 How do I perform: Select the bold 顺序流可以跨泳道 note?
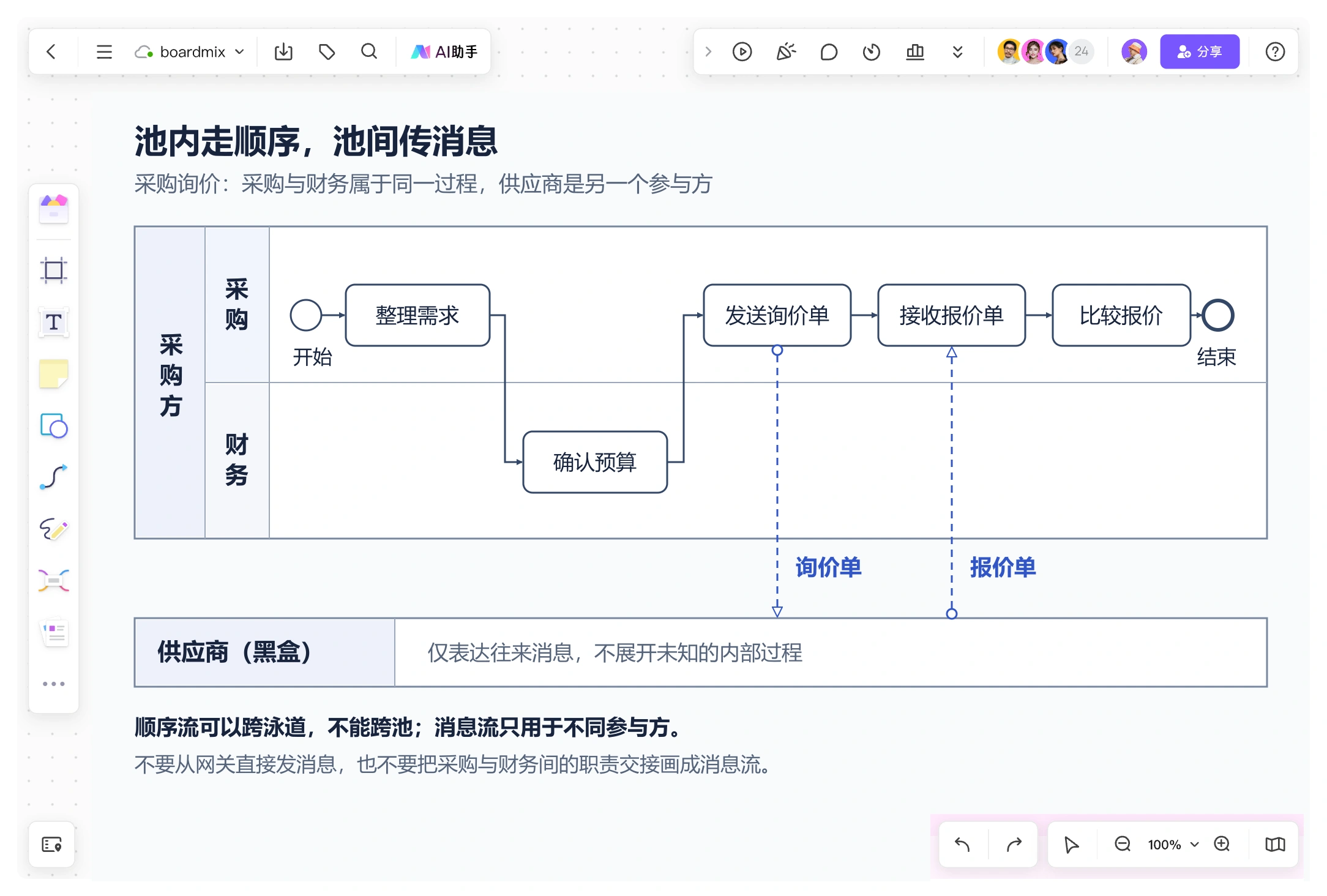pyautogui.click(x=409, y=727)
